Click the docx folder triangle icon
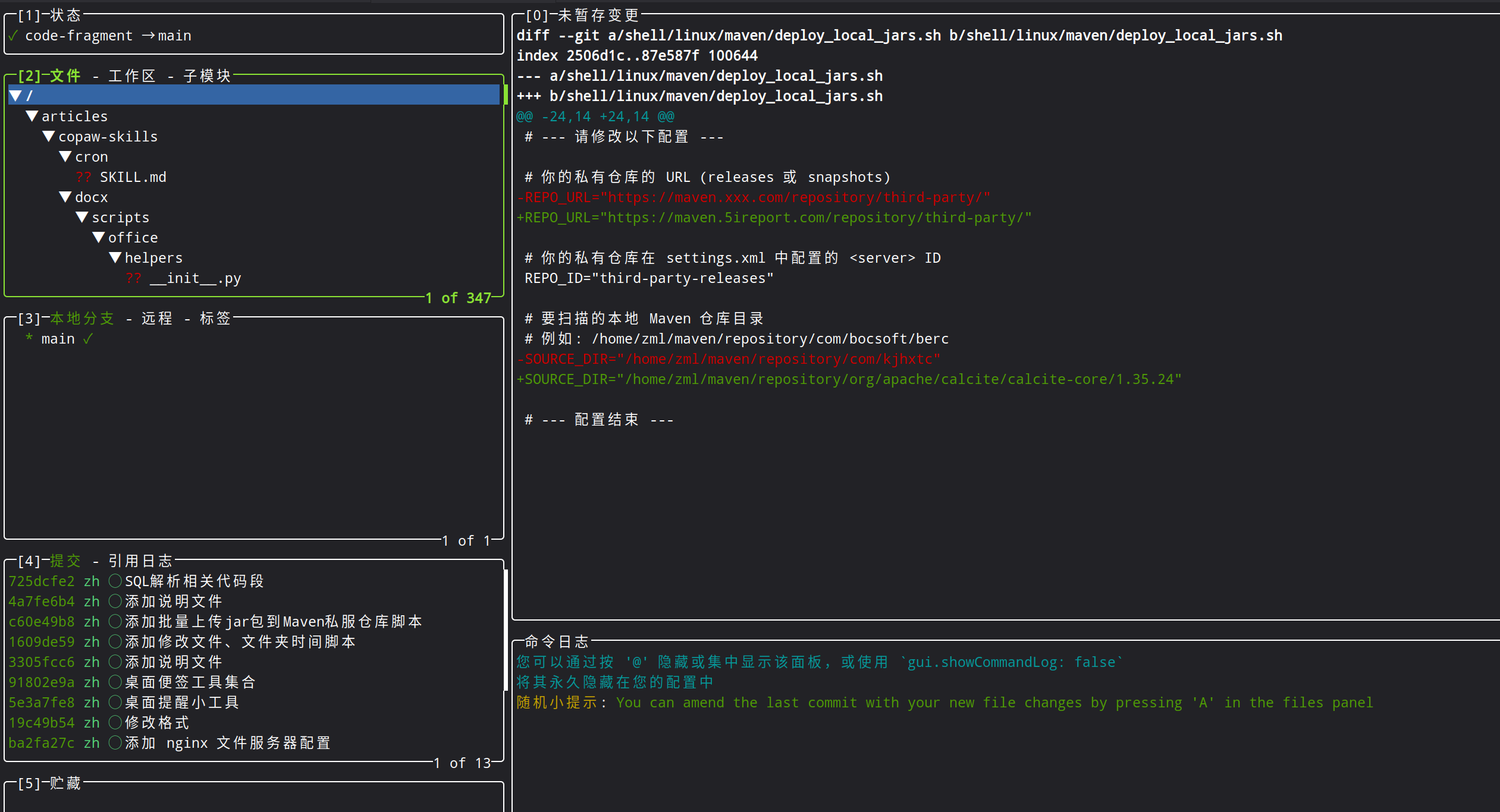This screenshot has width=1500, height=812. 65,197
